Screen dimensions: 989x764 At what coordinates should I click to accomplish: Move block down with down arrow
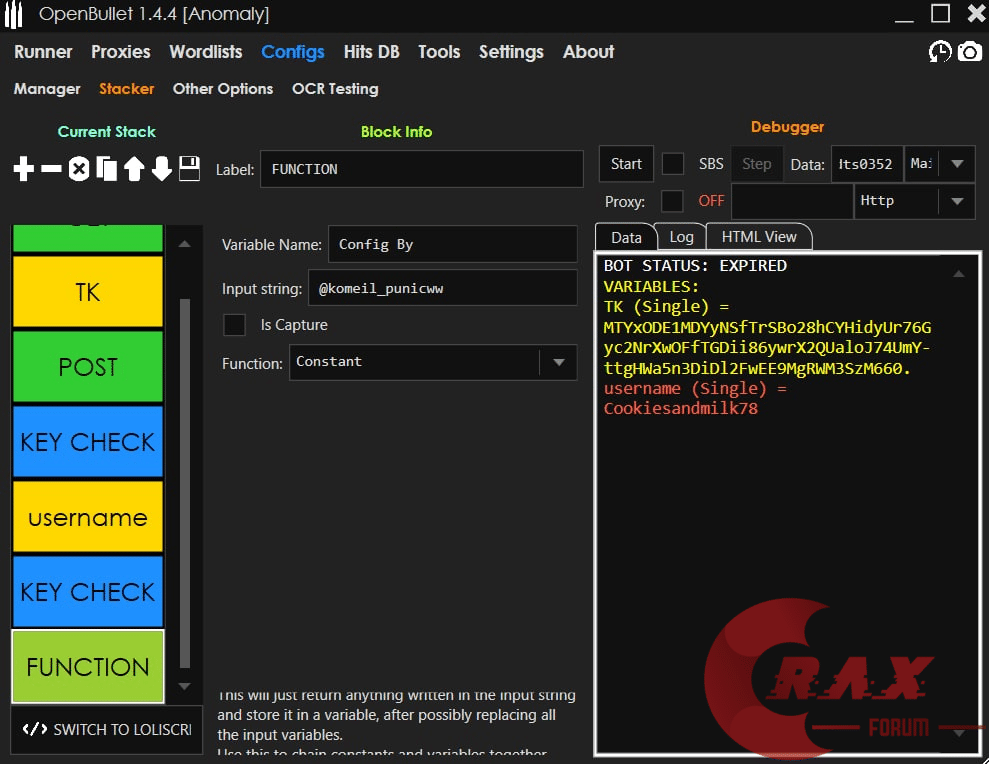(162, 170)
